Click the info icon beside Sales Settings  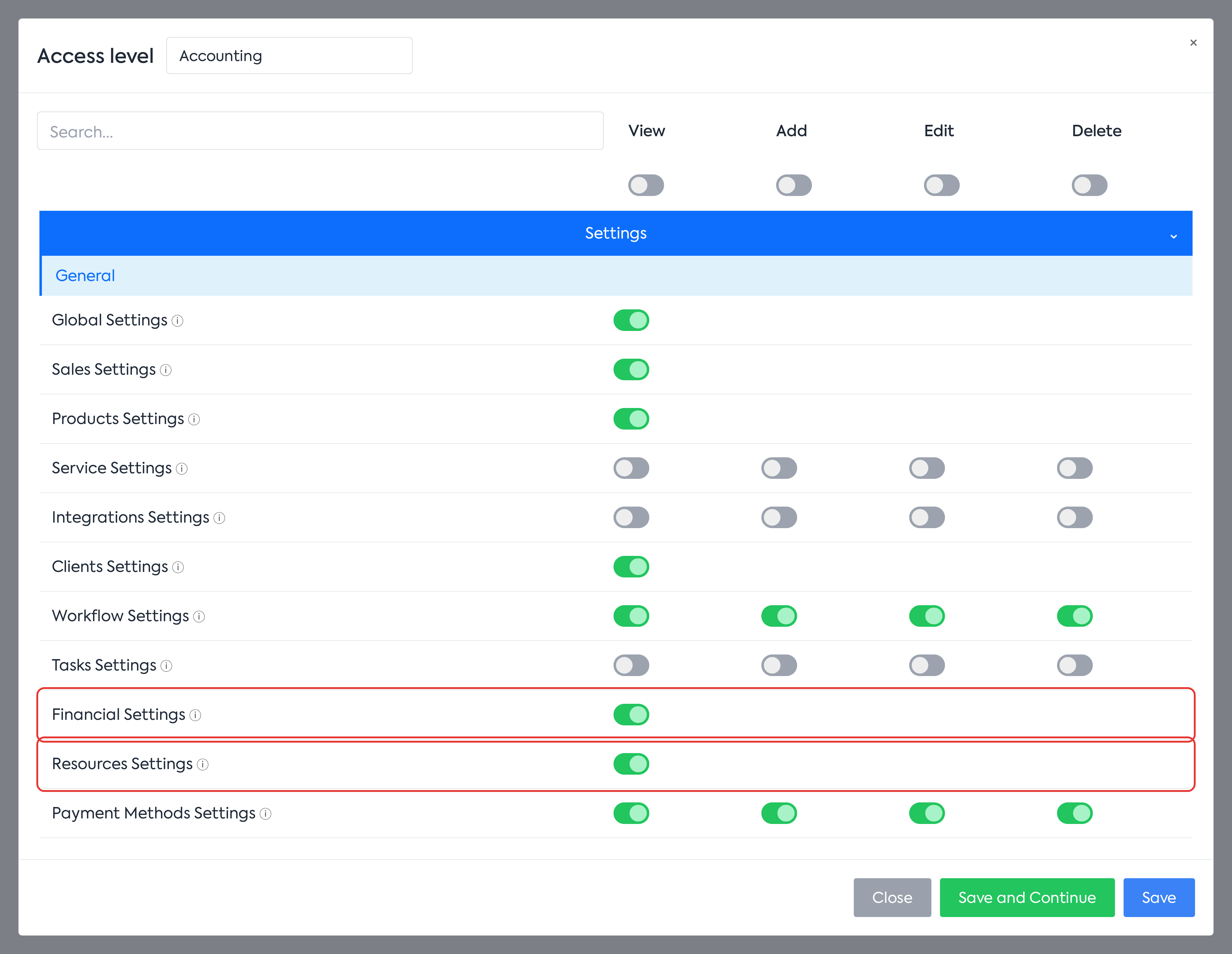pyautogui.click(x=165, y=370)
